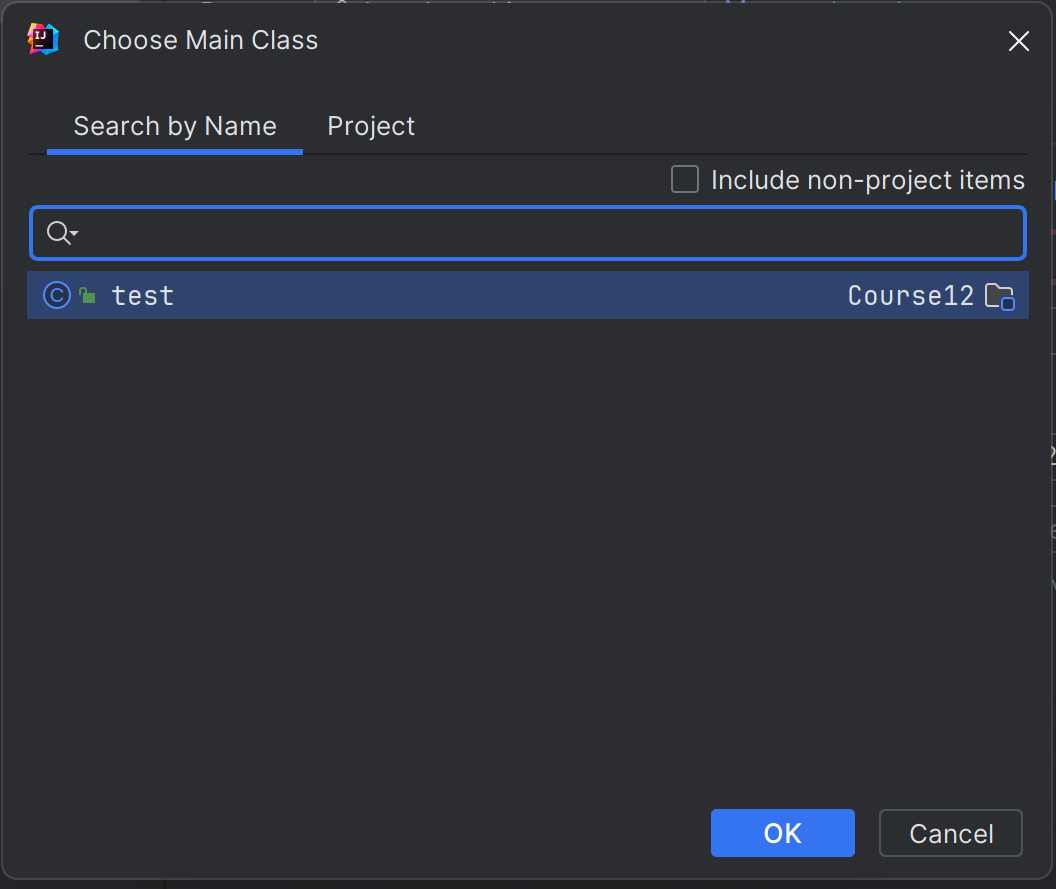
Task: Check the box near Include non-project items
Action: point(684,179)
